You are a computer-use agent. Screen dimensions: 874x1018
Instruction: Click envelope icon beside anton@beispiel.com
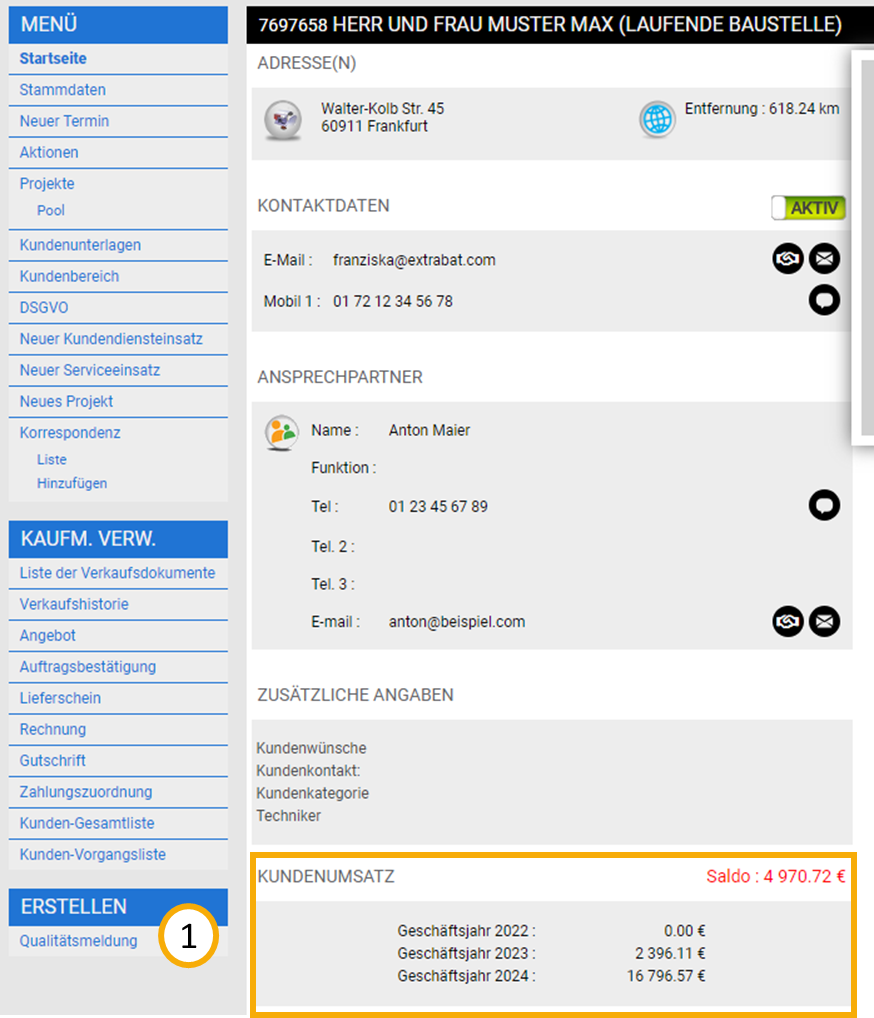pyautogui.click(x=824, y=621)
